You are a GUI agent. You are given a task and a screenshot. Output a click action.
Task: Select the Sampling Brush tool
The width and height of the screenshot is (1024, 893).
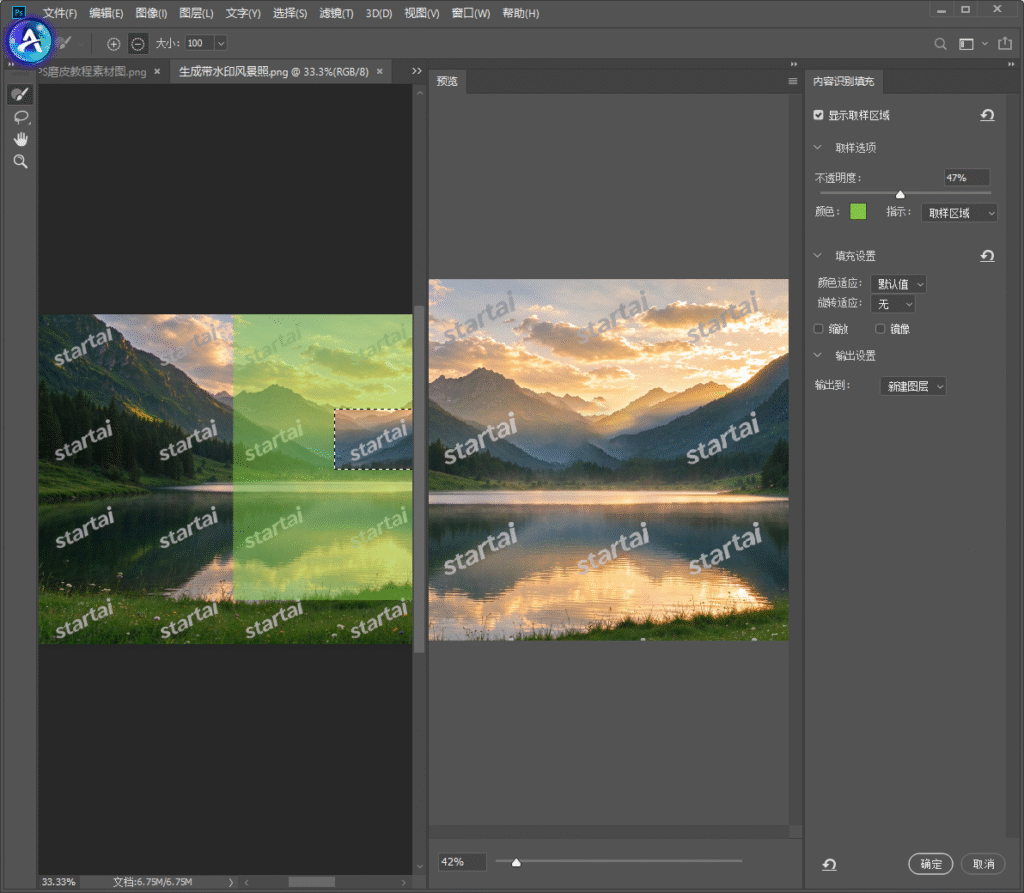(x=20, y=94)
